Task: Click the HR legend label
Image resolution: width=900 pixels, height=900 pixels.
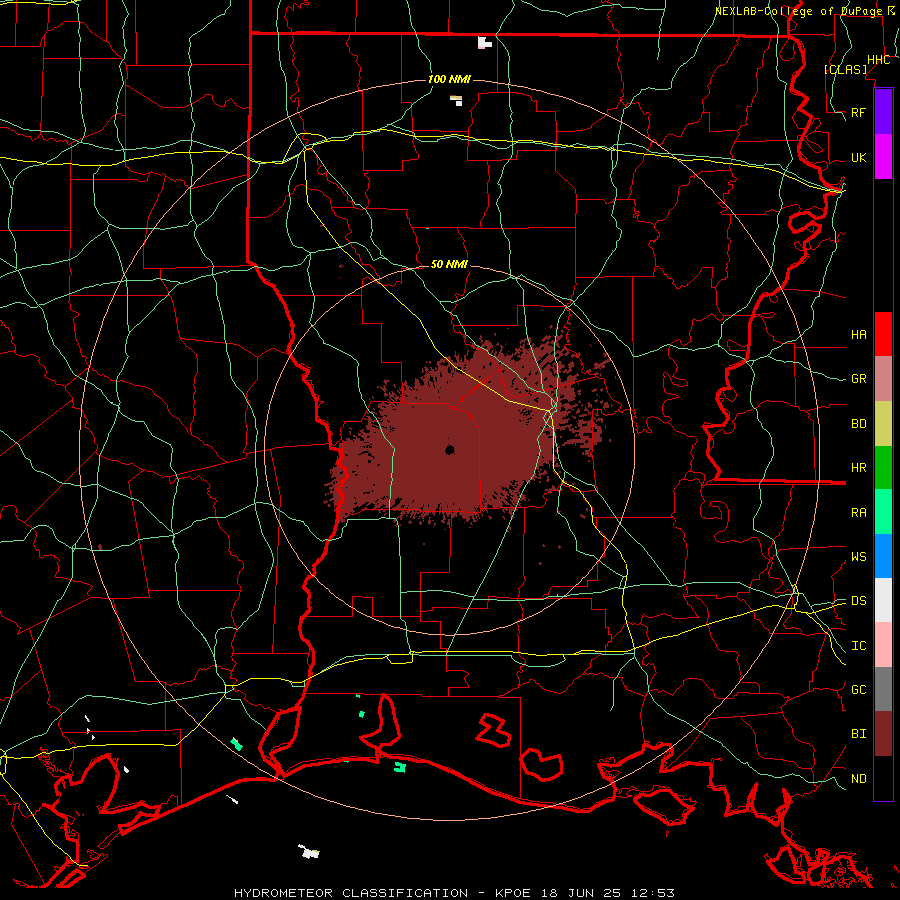Action: click(x=858, y=468)
